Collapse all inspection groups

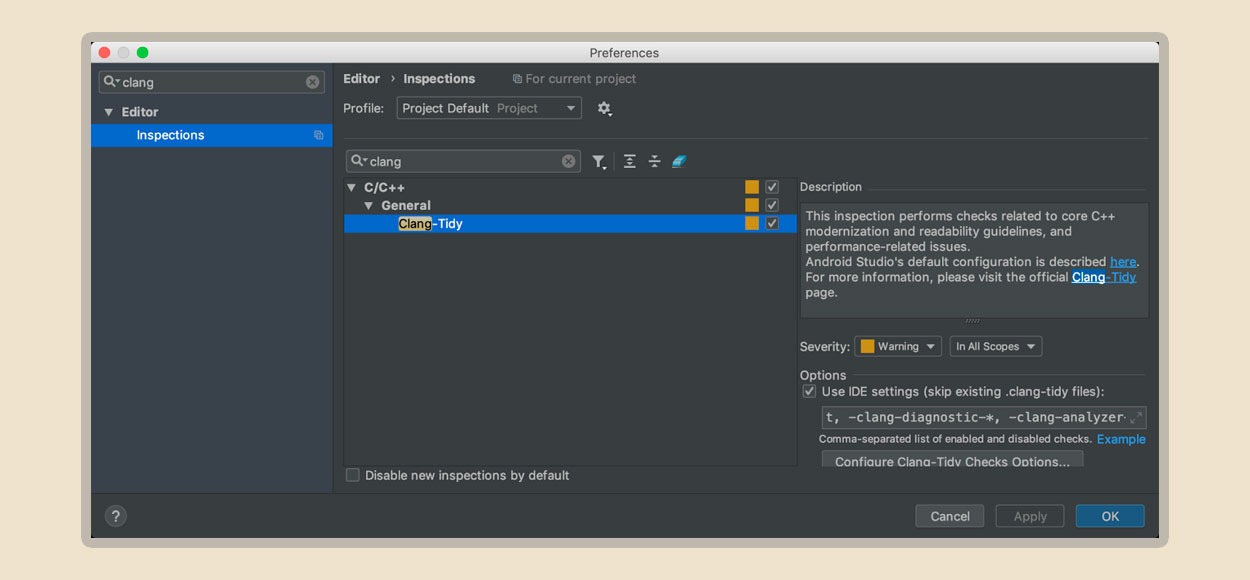[x=654, y=161]
